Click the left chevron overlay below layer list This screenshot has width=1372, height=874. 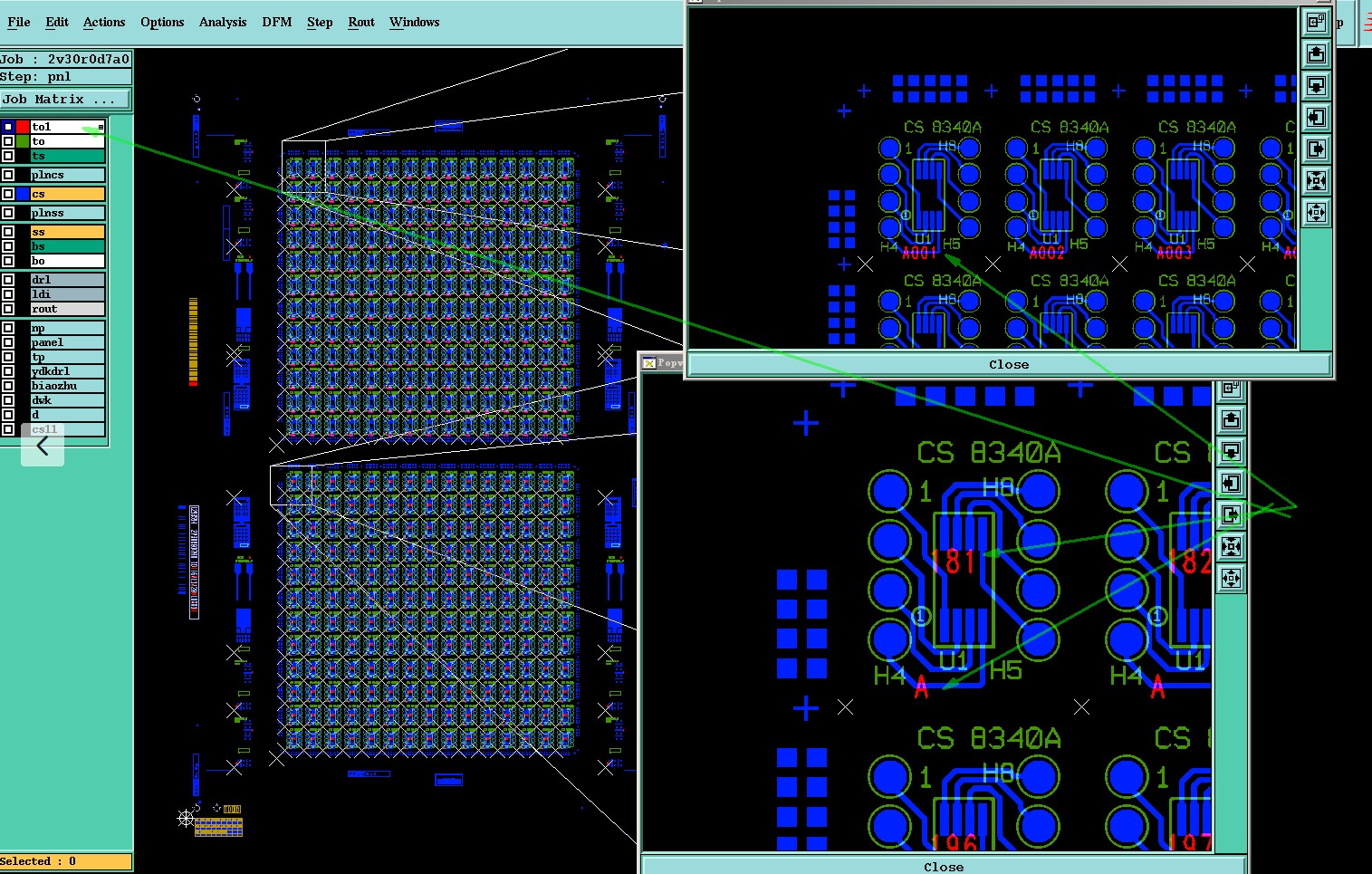[x=43, y=445]
